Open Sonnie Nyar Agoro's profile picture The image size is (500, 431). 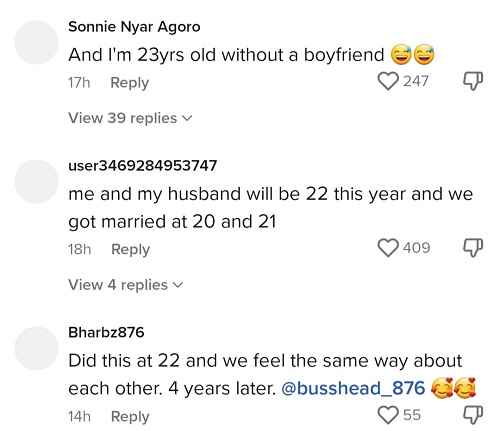pos(36,42)
